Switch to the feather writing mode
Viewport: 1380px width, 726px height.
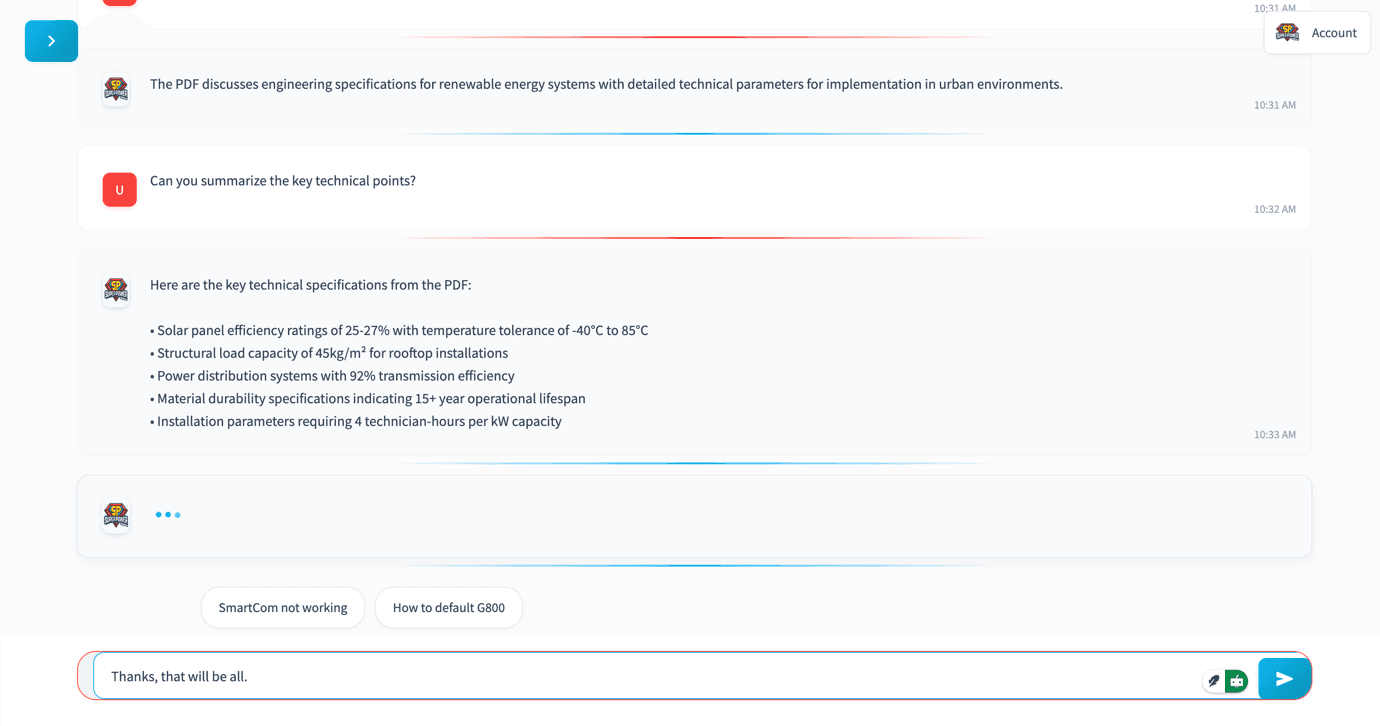click(x=1213, y=681)
